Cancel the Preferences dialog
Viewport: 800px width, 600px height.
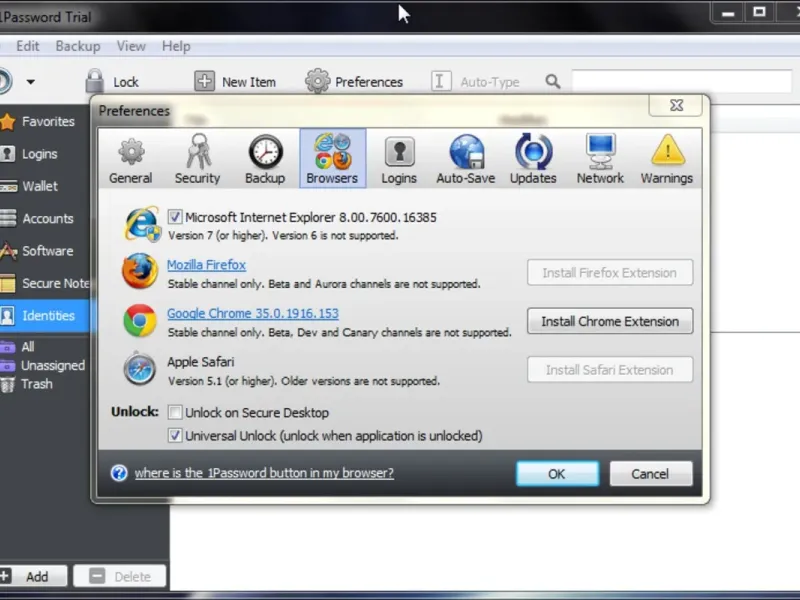651,474
